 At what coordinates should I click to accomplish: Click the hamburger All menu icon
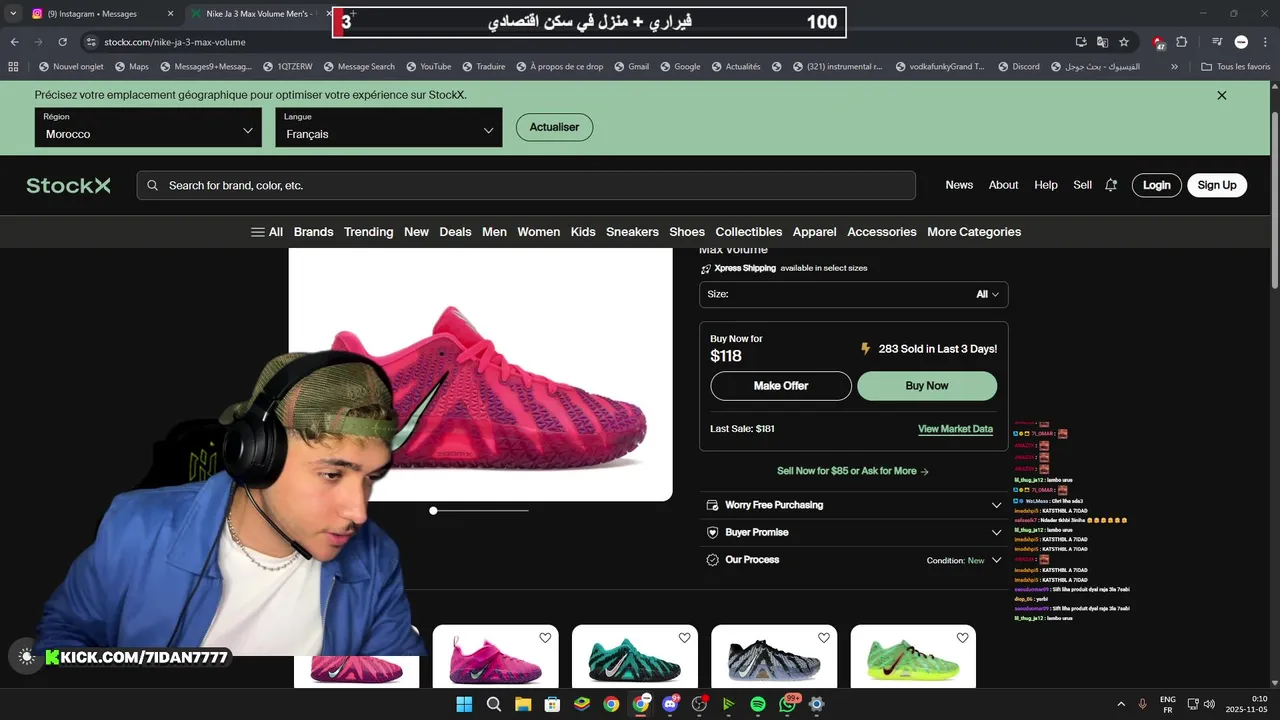pyautogui.click(x=258, y=232)
